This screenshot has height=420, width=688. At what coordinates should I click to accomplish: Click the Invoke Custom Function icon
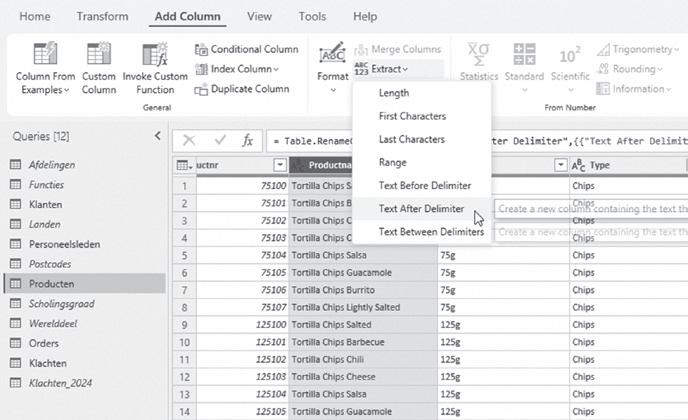point(155,55)
